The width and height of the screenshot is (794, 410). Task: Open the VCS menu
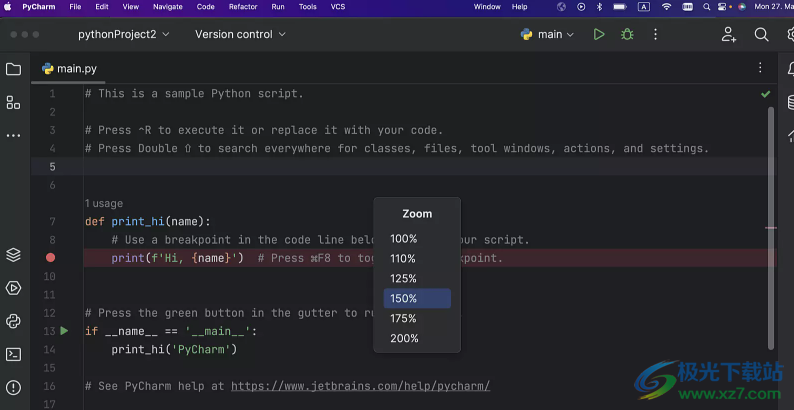tap(338, 7)
